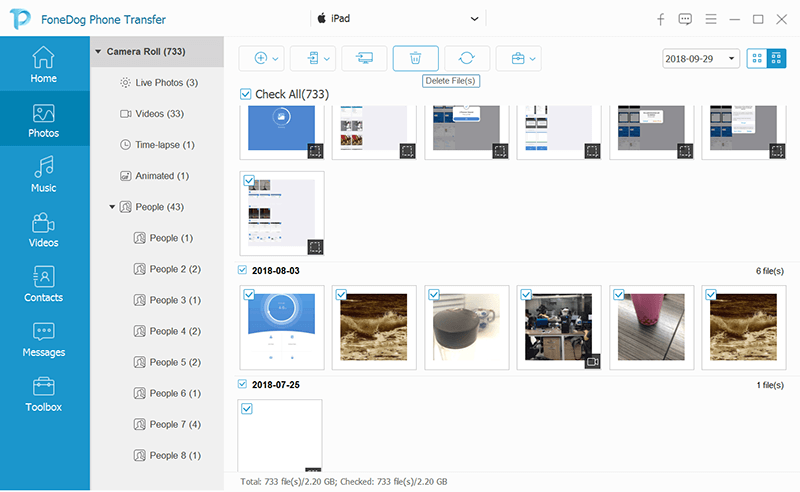Uncheck the Check All checkbox
800x492 pixels.
pos(246,94)
